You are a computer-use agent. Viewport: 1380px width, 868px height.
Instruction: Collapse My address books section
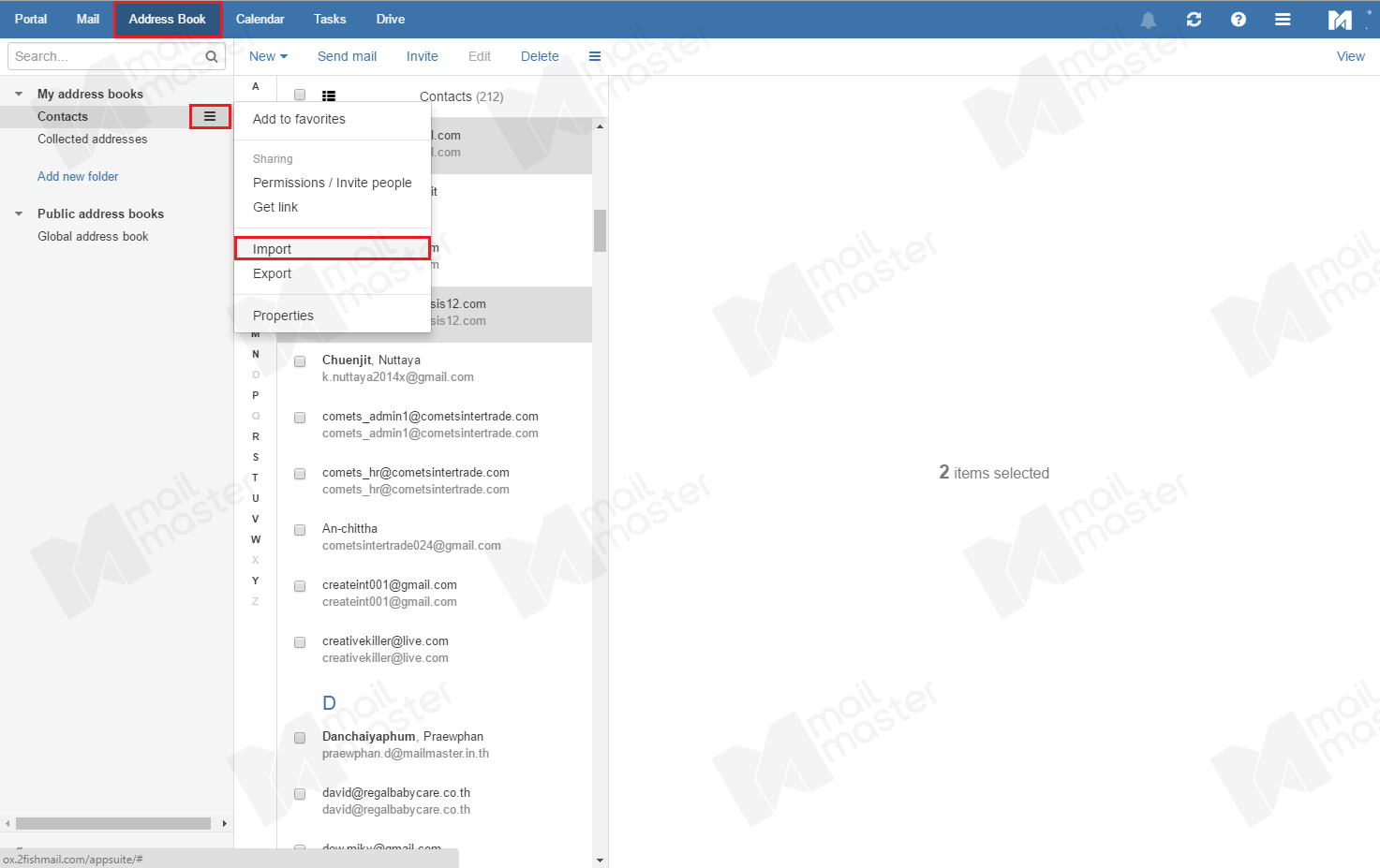point(19,94)
